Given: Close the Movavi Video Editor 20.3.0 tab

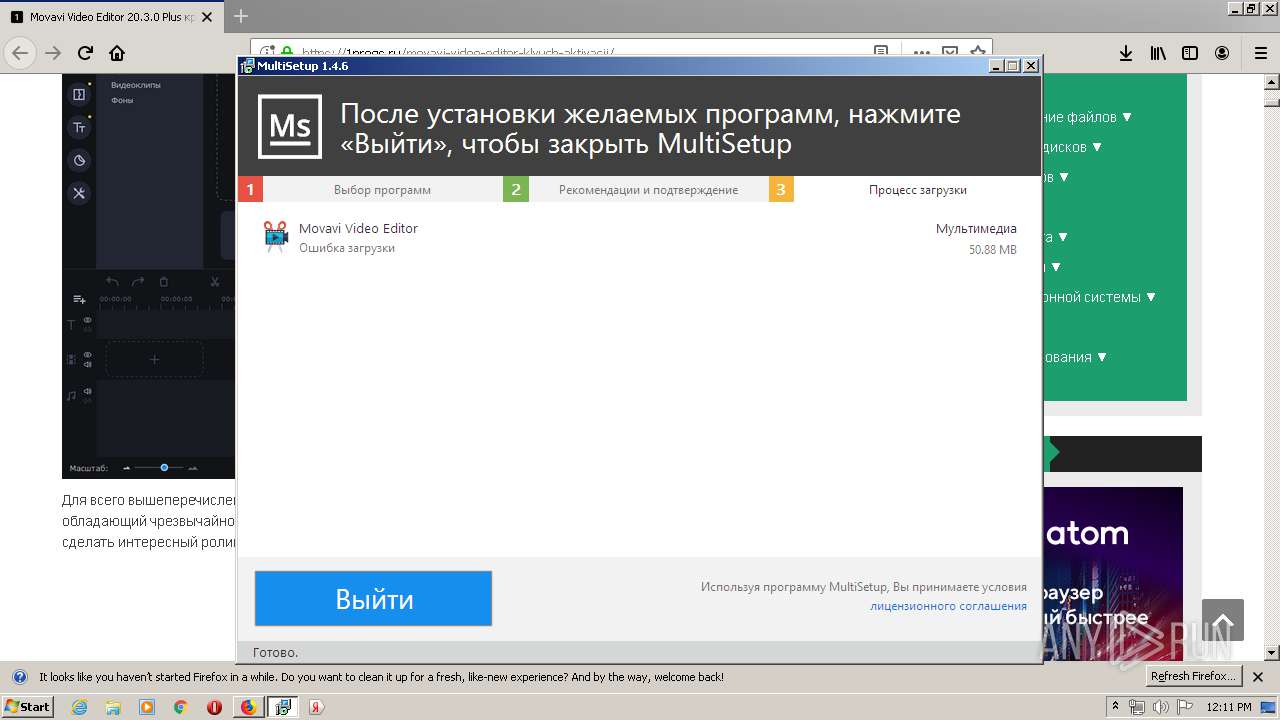Looking at the screenshot, I should click(x=207, y=17).
